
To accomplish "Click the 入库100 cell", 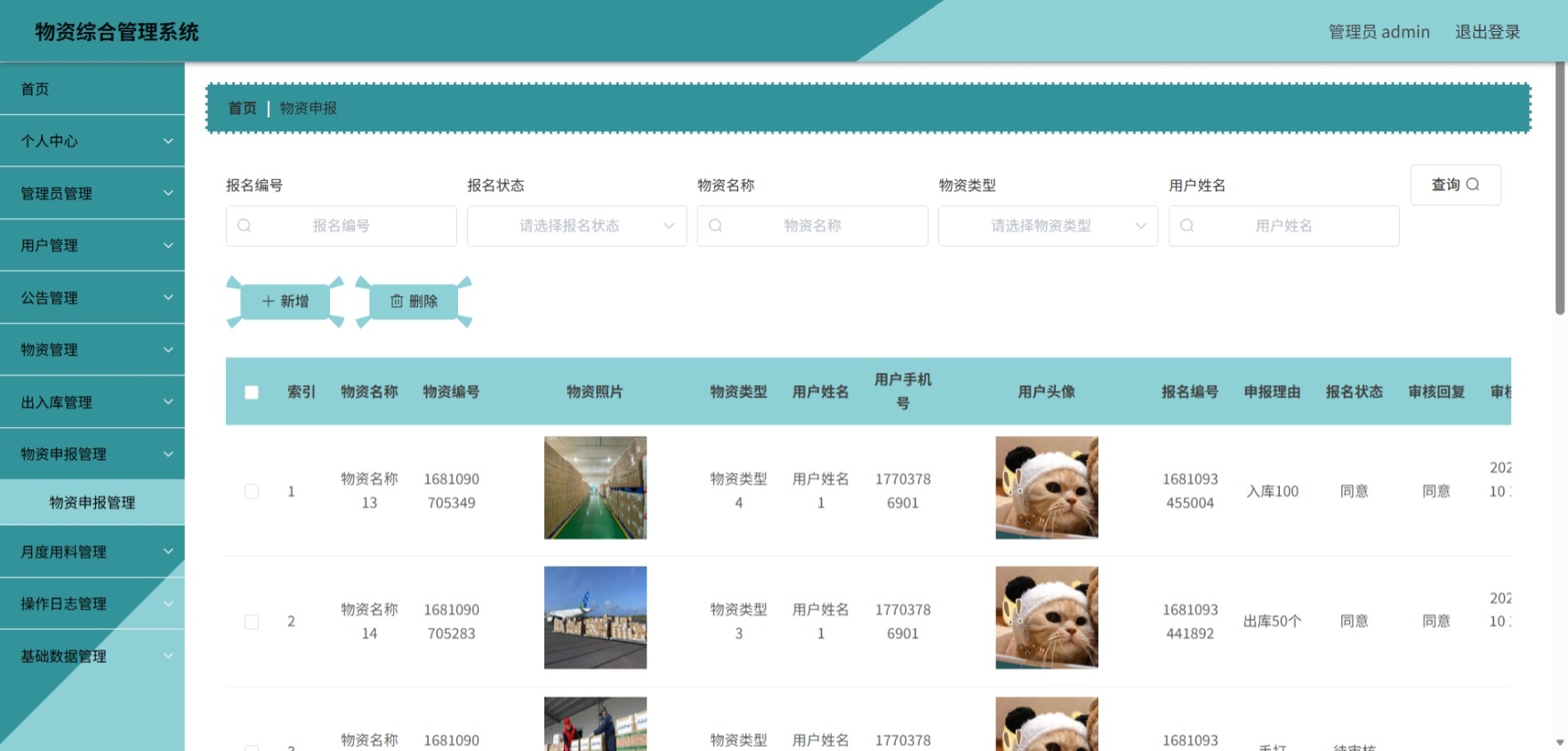I will [1272, 491].
